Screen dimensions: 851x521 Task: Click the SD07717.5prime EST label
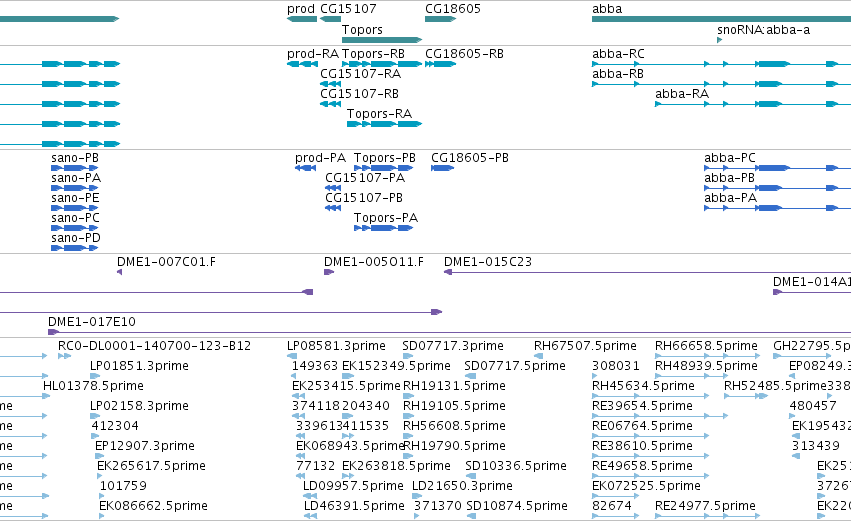[x=515, y=367]
